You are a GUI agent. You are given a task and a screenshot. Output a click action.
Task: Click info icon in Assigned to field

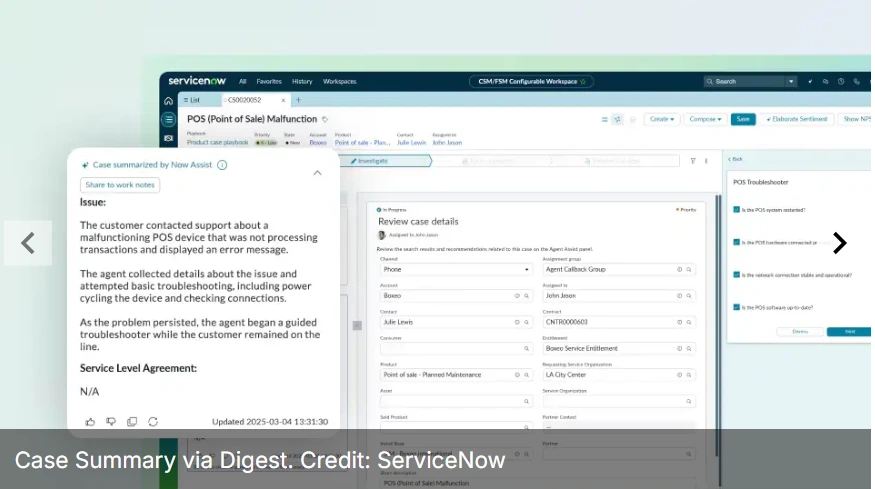tap(679, 296)
